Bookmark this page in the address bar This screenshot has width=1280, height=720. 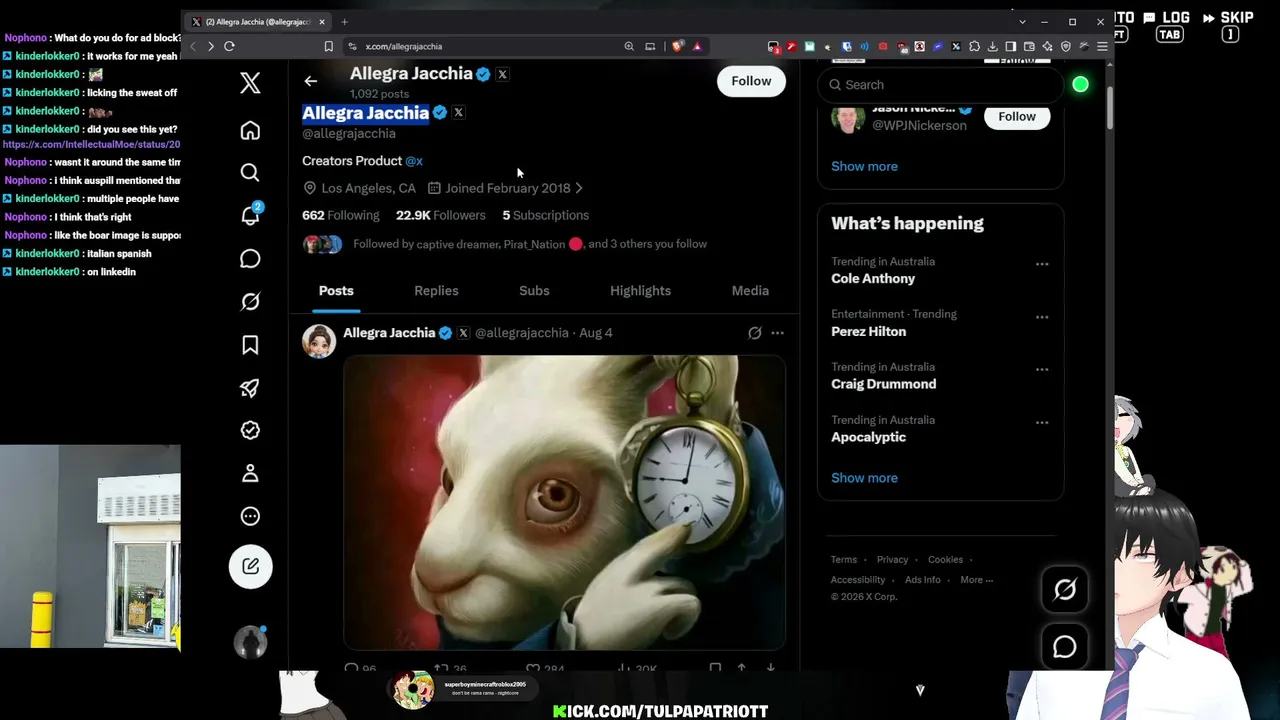(x=328, y=46)
